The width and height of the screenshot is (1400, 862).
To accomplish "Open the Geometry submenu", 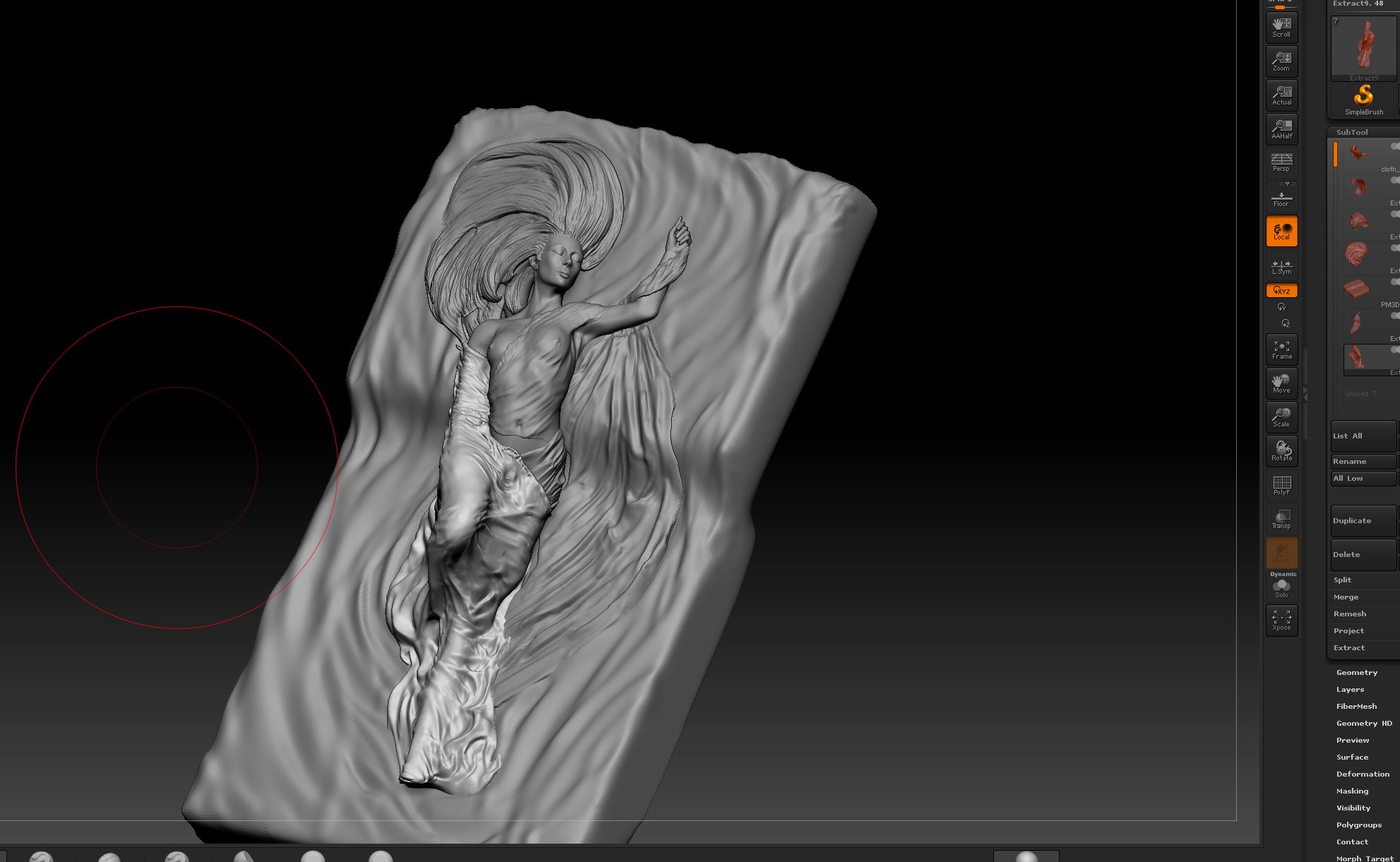I will pyautogui.click(x=1357, y=673).
